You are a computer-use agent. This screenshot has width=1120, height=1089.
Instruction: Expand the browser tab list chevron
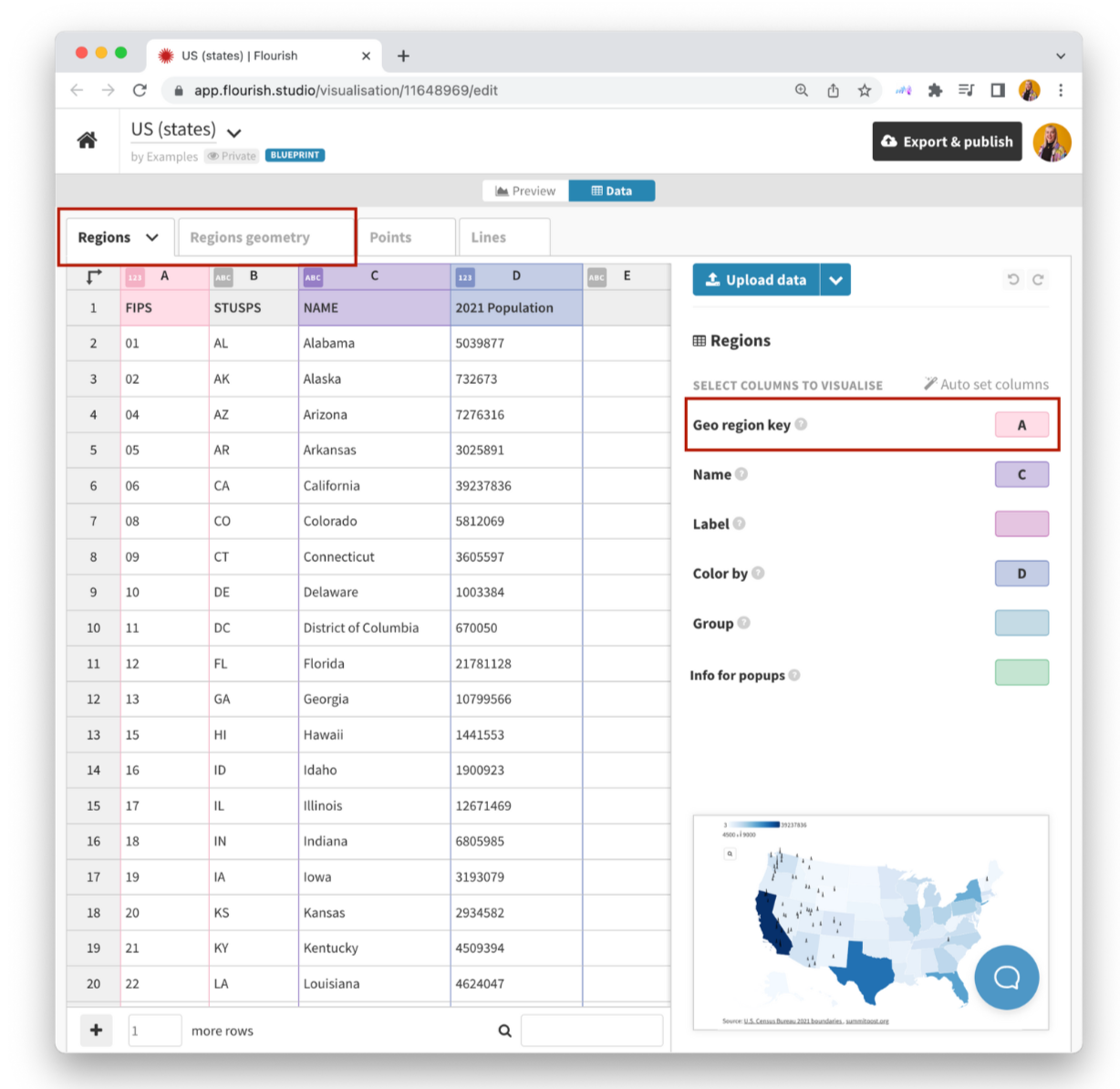pyautogui.click(x=1061, y=56)
